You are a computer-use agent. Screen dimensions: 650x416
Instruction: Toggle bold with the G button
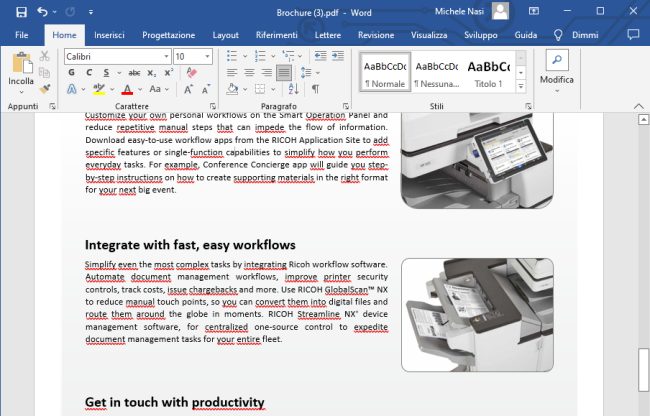[x=71, y=73]
